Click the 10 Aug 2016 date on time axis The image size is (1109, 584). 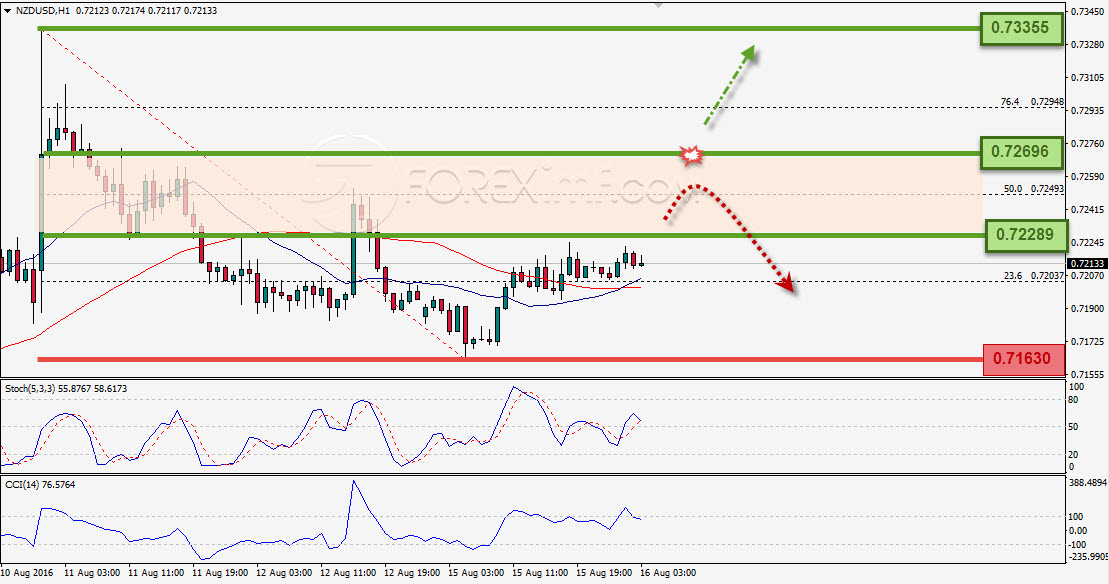coord(27,573)
